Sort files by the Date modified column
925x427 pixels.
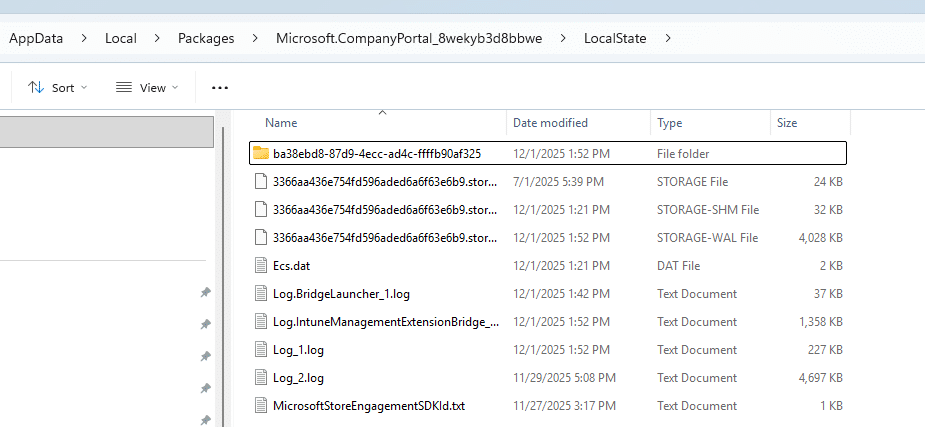point(550,123)
